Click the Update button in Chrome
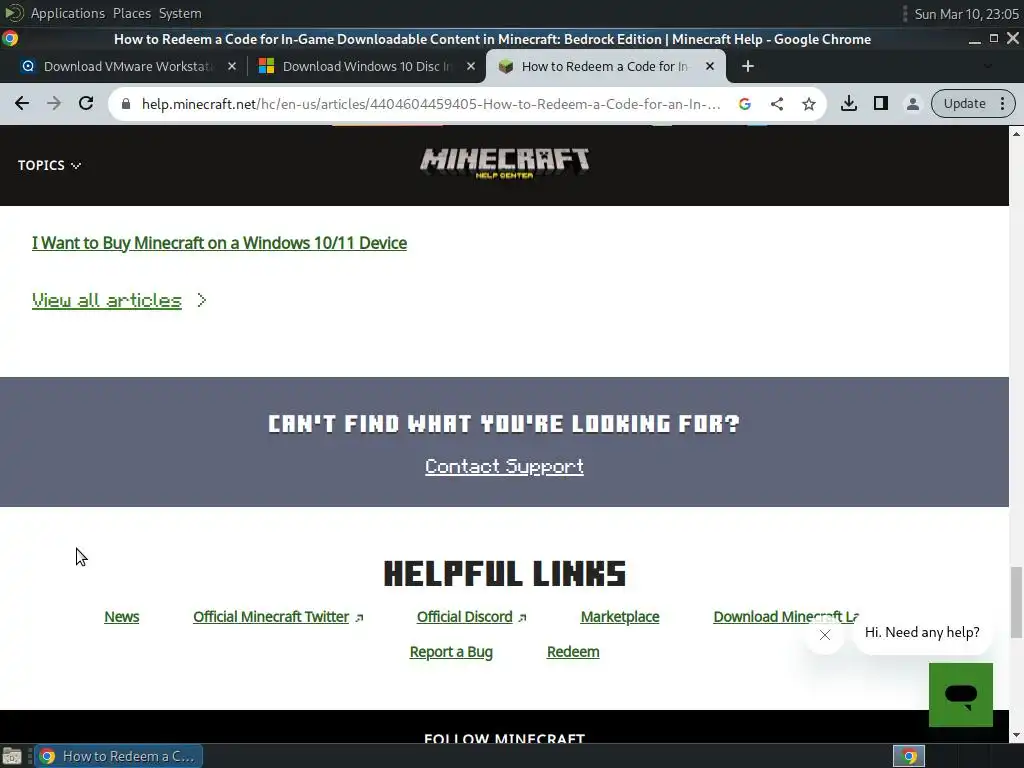The height and width of the screenshot is (768, 1024). 964,103
